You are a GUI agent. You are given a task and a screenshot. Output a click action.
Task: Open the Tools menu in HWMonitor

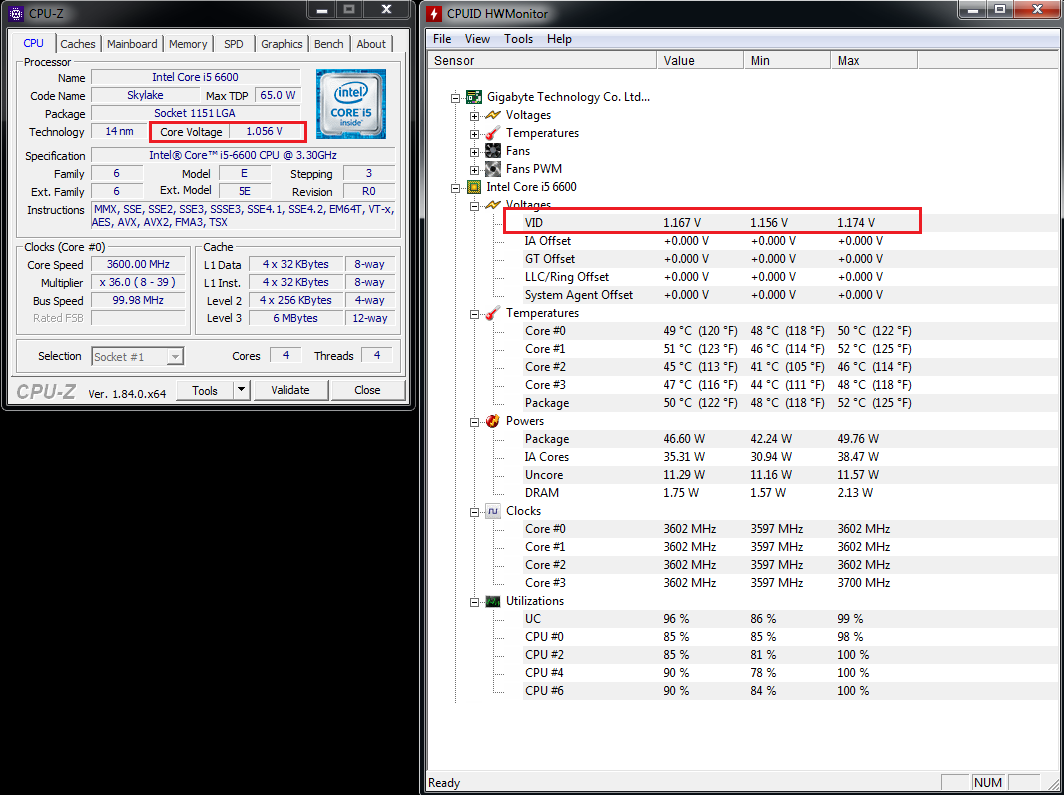click(x=518, y=39)
